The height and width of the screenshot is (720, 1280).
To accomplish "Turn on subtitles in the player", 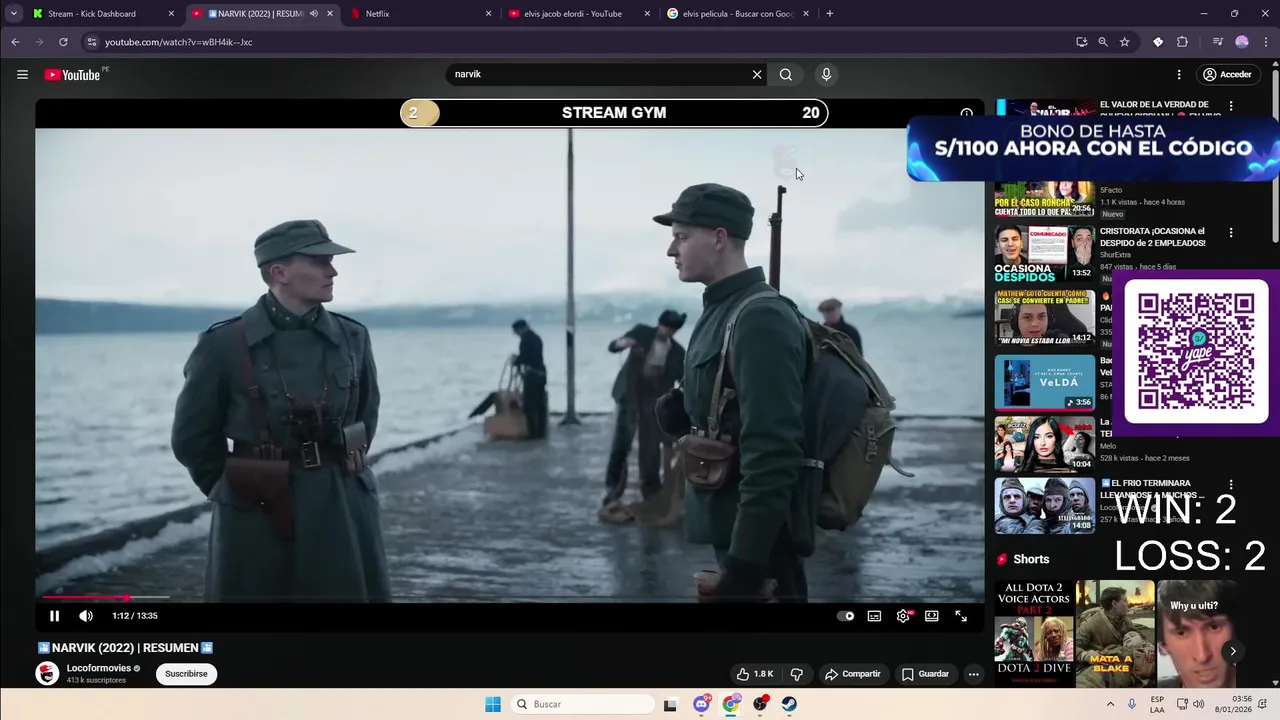I will tap(874, 616).
